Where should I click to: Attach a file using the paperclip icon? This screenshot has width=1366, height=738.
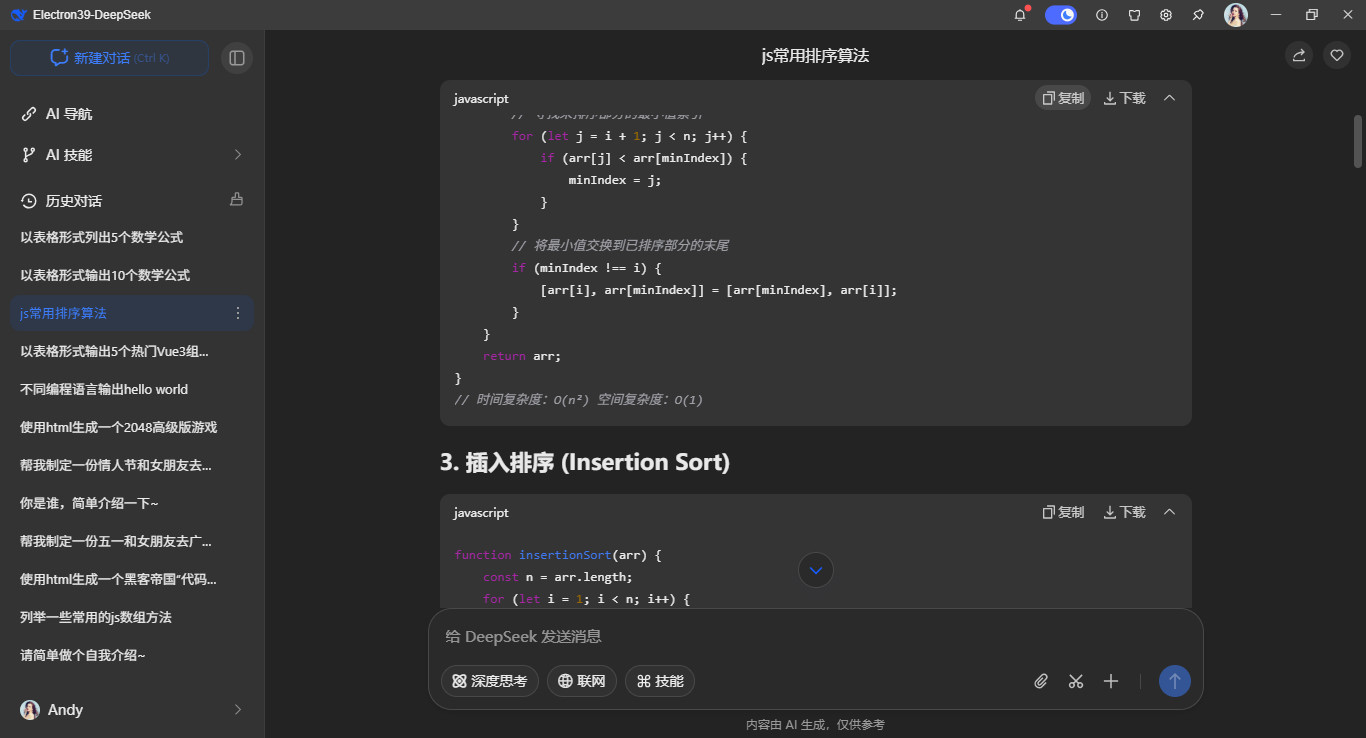[x=1040, y=681]
